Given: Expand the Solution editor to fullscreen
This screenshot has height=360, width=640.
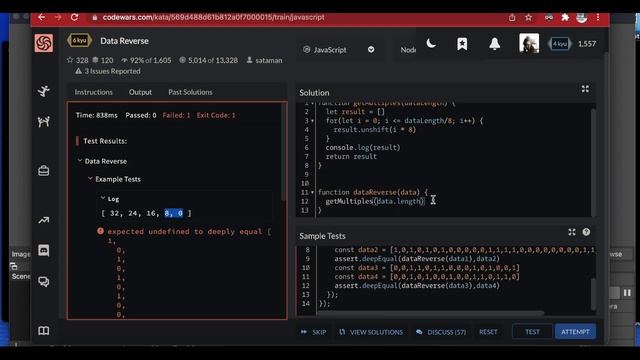Looking at the screenshot, I should click(585, 89).
